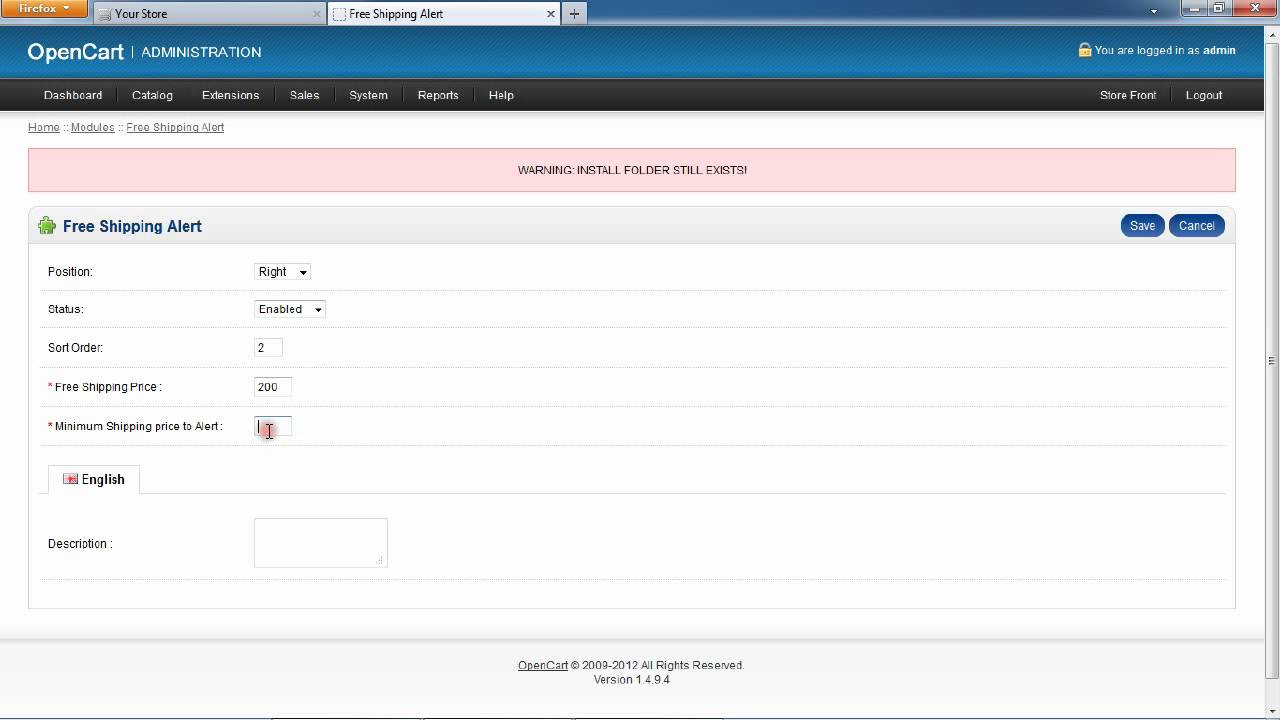Click the Free Shipping Price field

coord(273,387)
